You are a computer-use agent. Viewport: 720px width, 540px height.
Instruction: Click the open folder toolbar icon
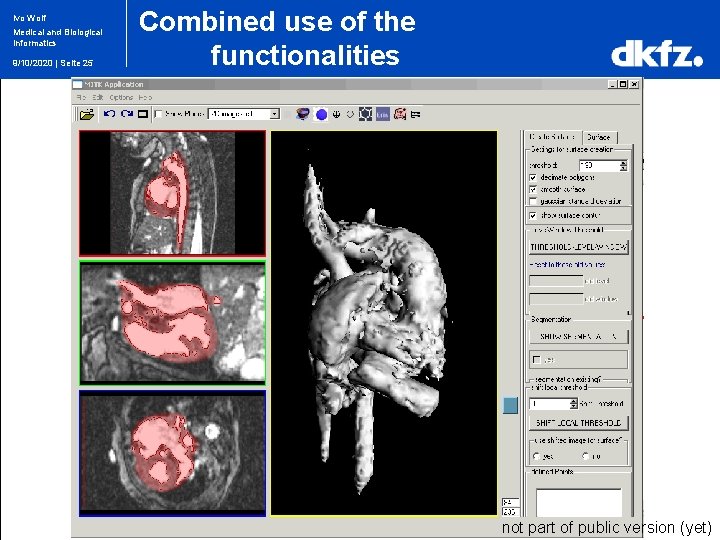(86, 114)
